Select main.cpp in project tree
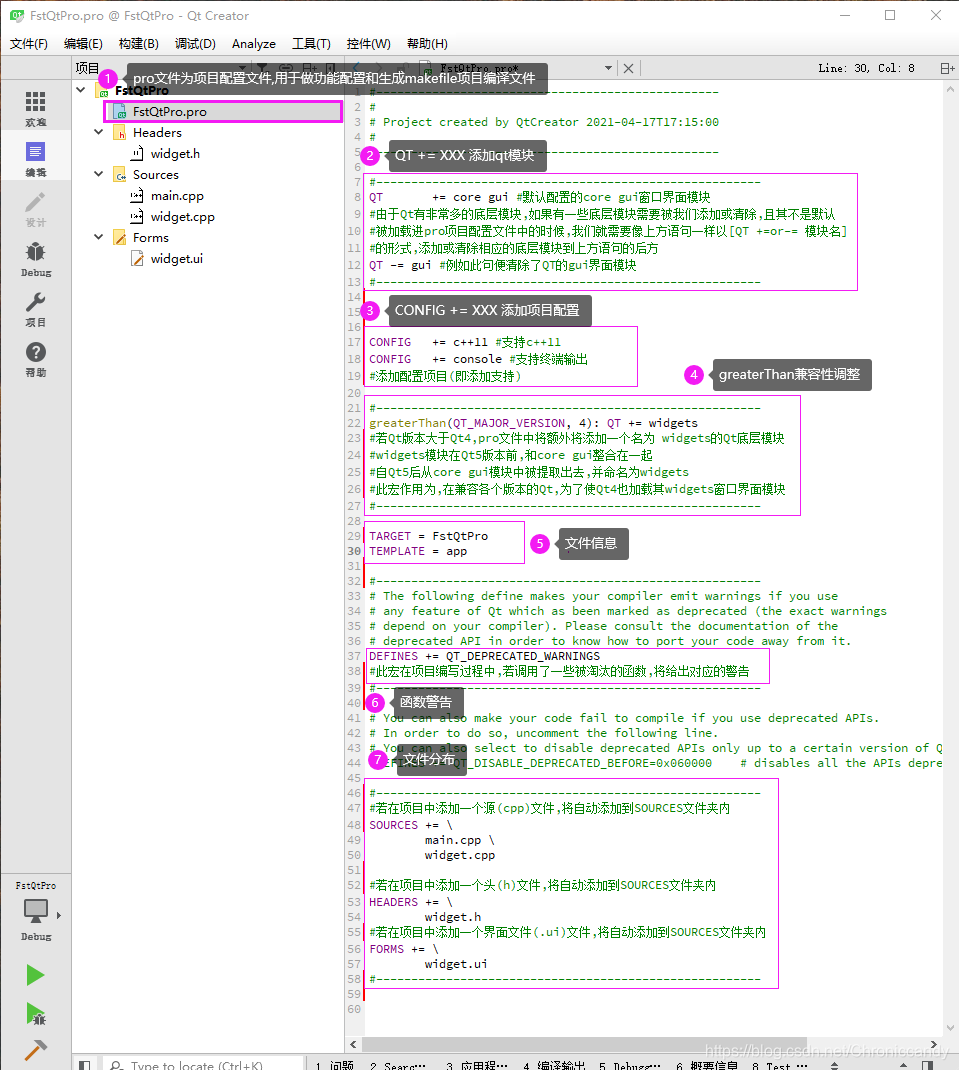Image resolution: width=959 pixels, height=1070 pixels. 177,196
